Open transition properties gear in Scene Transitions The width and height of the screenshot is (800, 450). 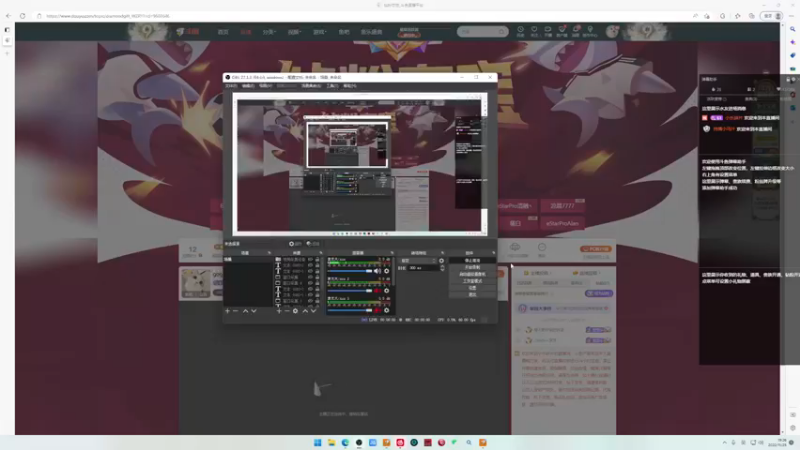click(441, 261)
